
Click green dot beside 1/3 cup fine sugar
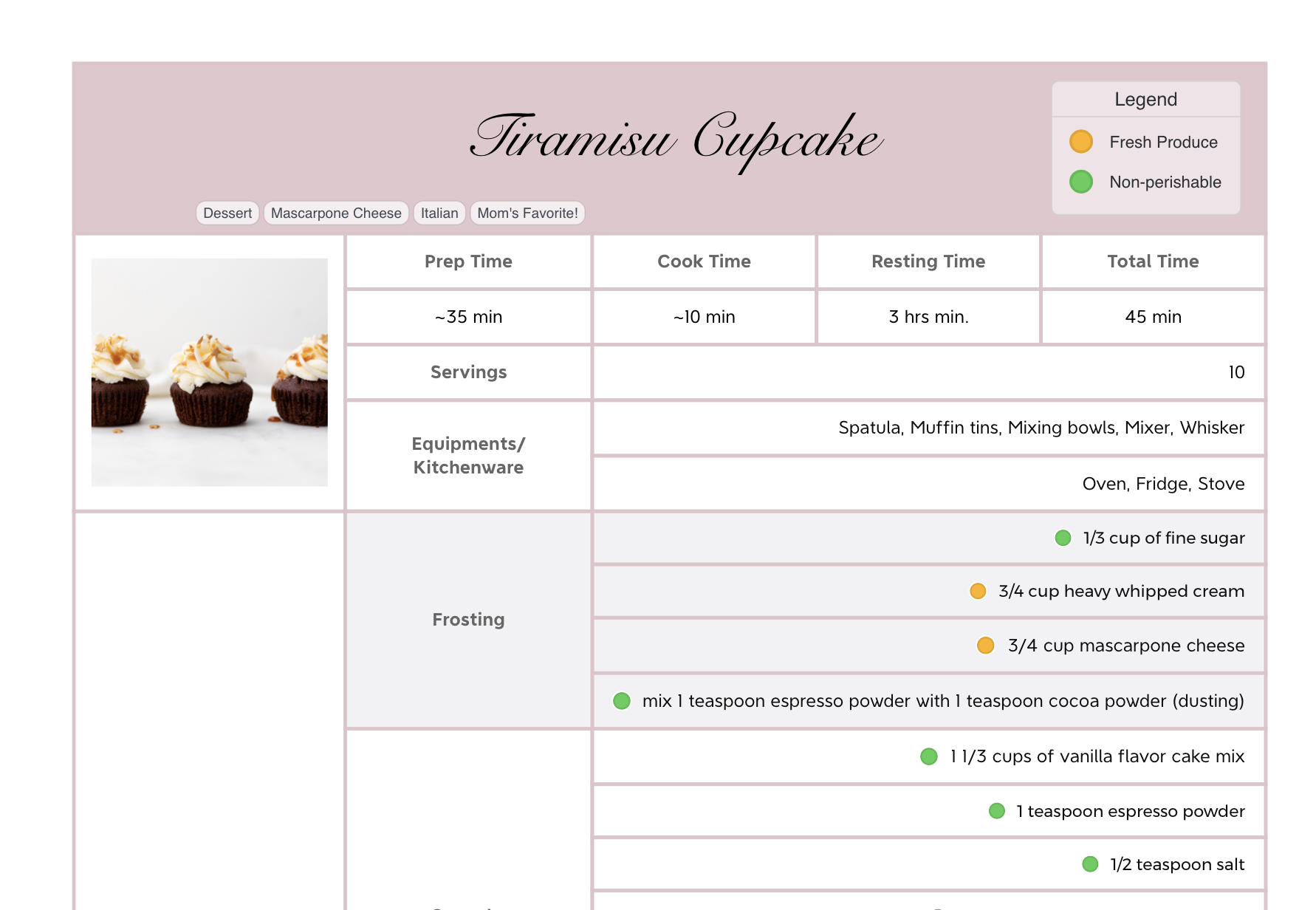(x=1063, y=538)
